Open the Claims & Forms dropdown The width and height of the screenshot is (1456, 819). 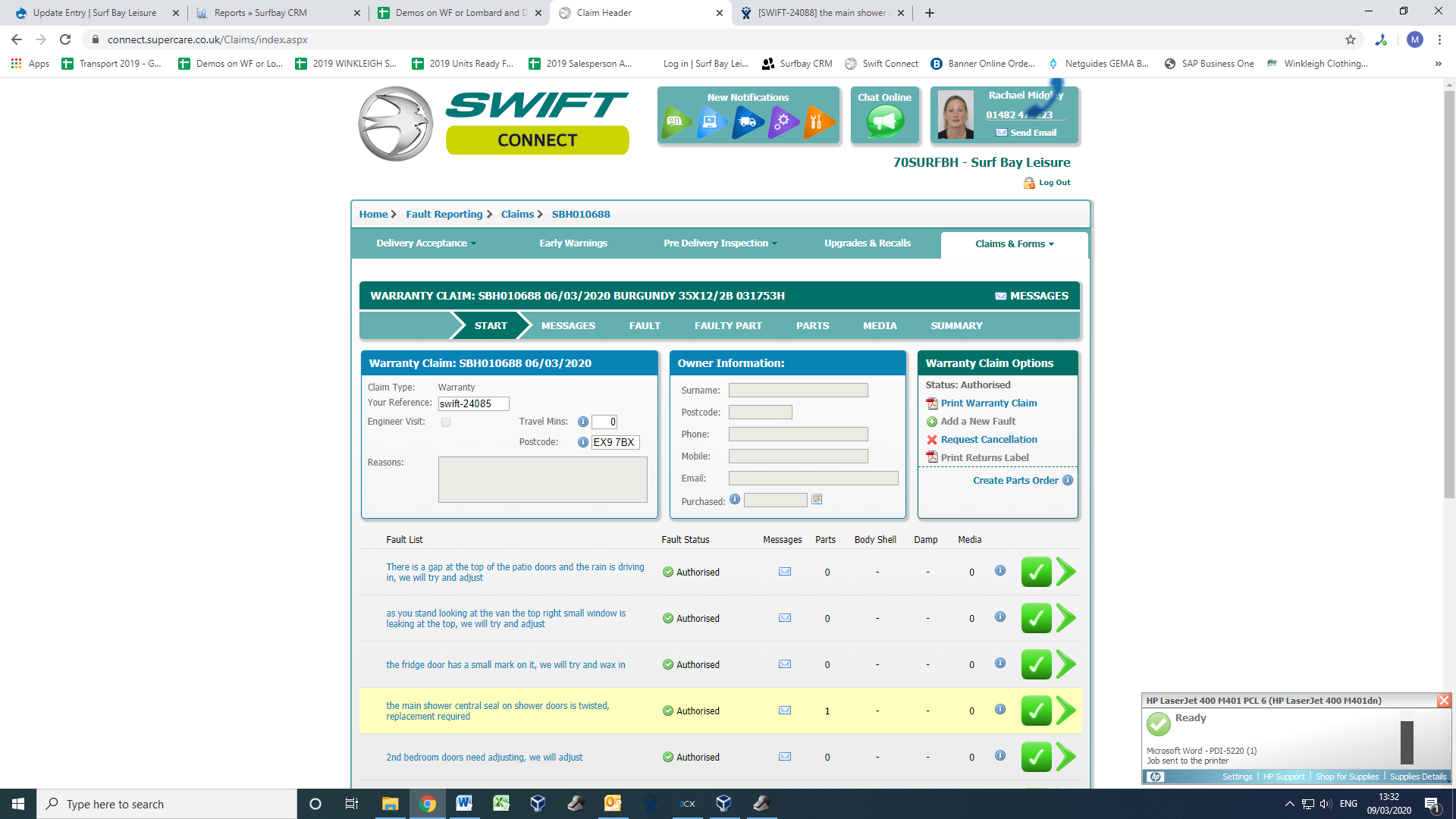[1014, 244]
